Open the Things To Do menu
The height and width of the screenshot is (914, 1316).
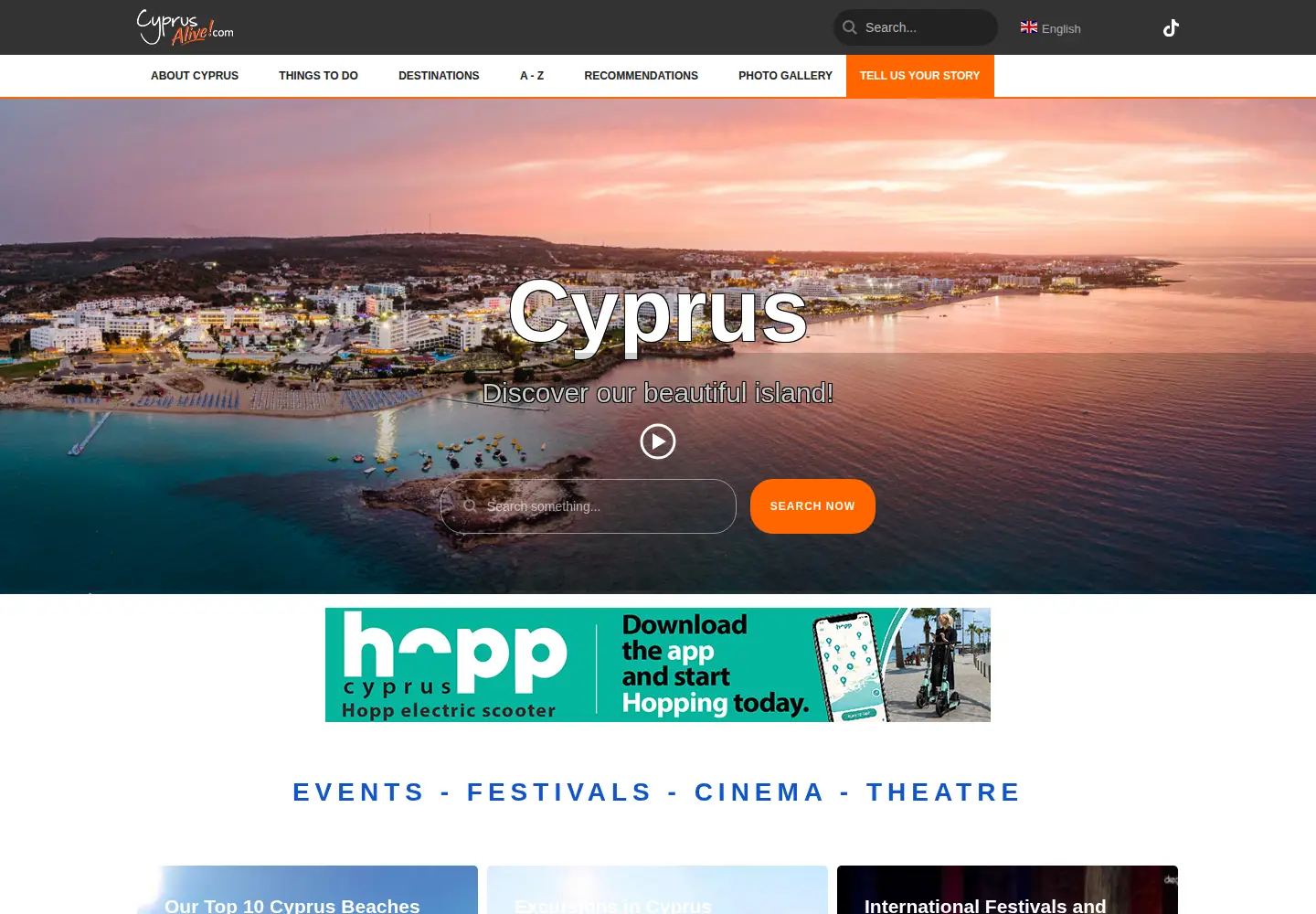tap(318, 76)
